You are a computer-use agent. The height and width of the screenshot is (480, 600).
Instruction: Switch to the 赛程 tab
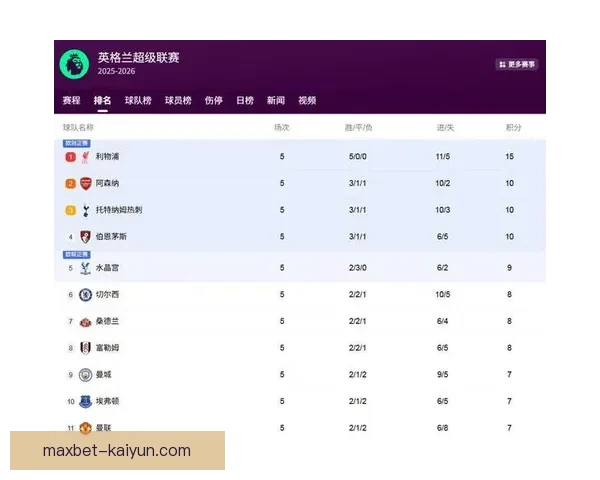coord(72,100)
